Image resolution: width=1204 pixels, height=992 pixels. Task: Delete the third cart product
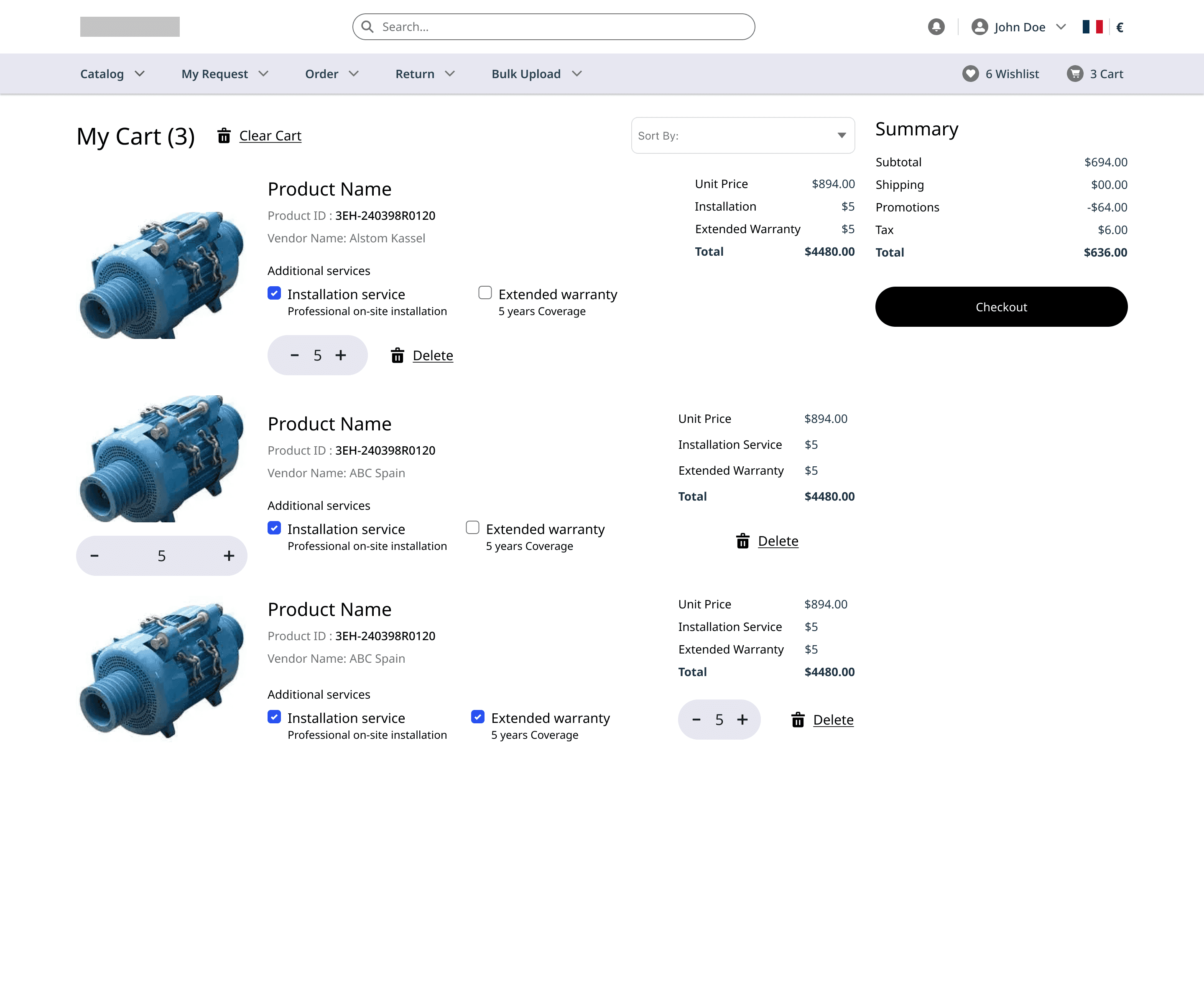coord(833,720)
